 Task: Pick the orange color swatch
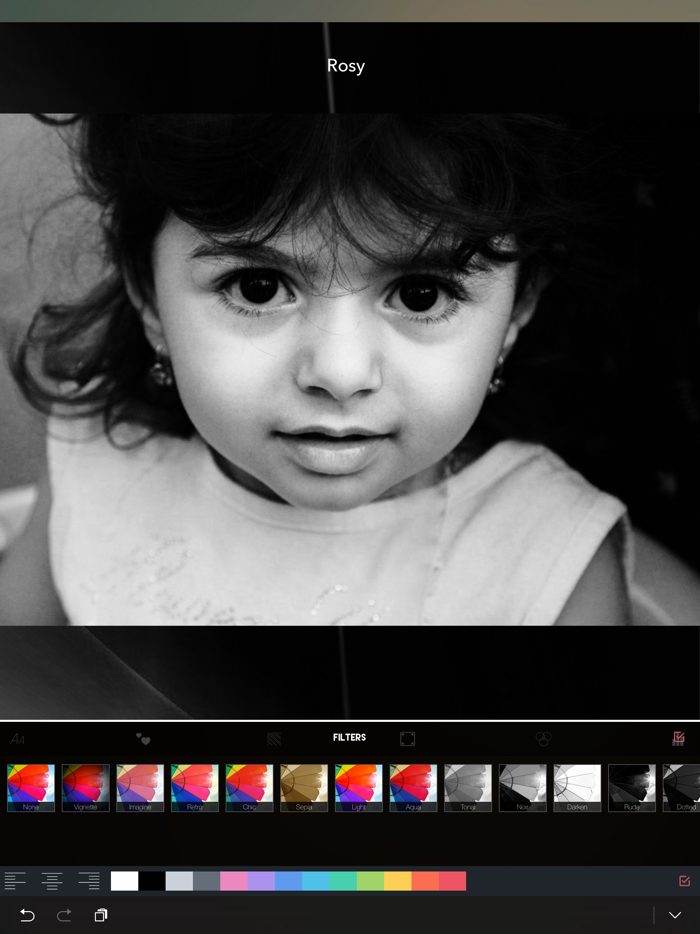tap(425, 881)
